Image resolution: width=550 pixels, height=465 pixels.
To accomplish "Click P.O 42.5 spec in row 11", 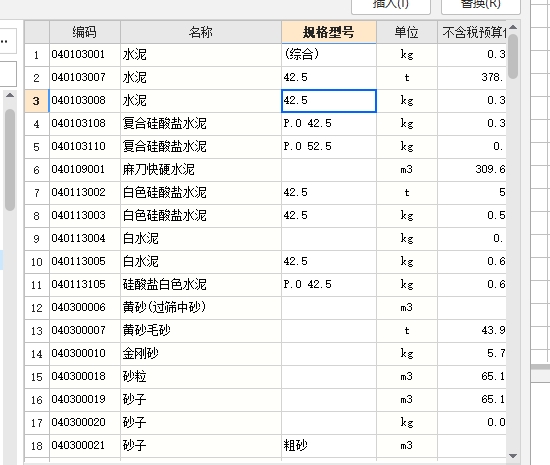I will point(329,285).
